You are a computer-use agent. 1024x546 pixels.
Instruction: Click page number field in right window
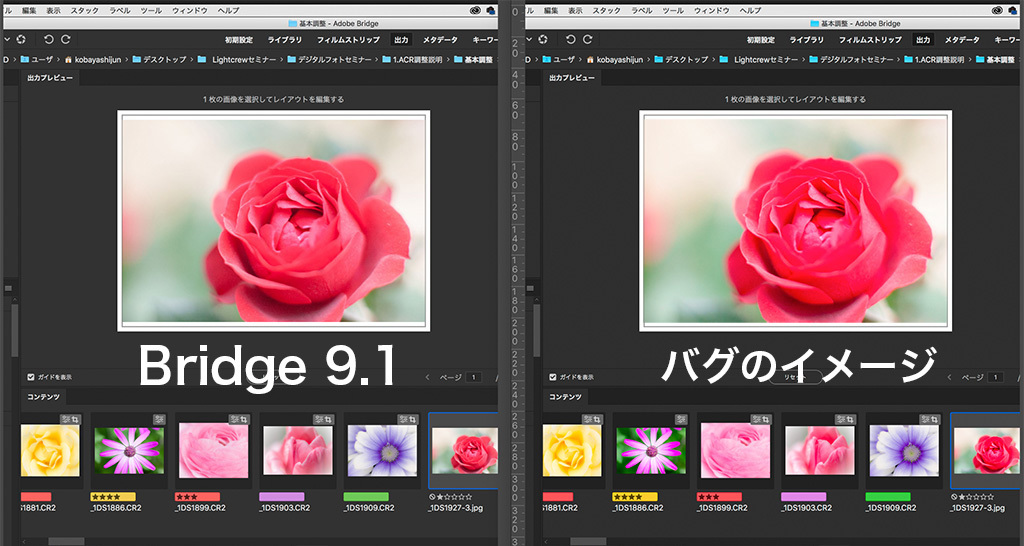(x=996, y=377)
